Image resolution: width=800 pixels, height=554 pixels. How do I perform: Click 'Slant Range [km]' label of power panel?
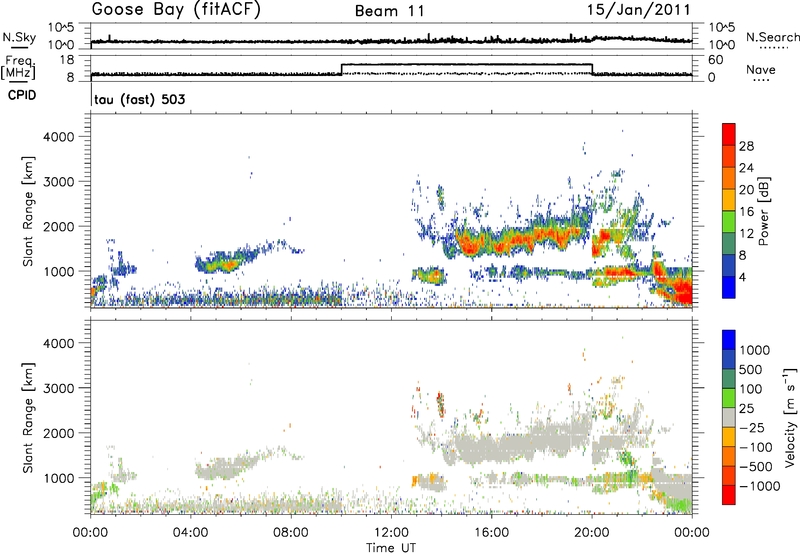[28, 211]
